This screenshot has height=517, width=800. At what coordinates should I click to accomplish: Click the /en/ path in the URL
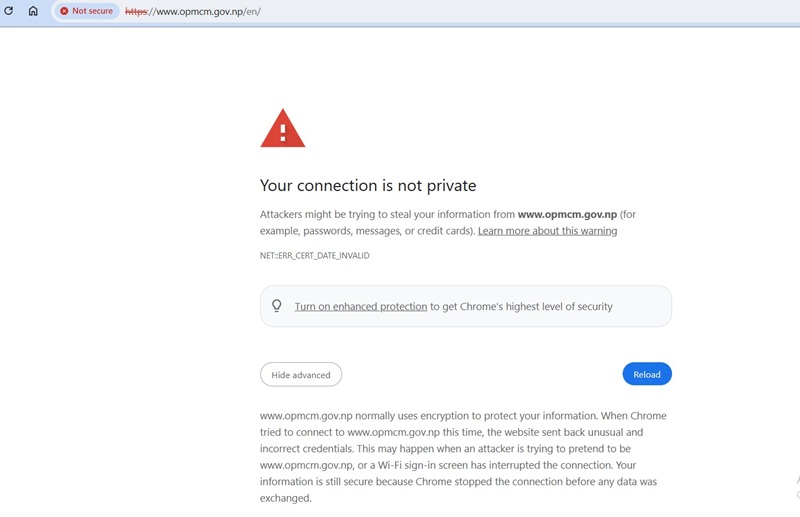tap(253, 11)
